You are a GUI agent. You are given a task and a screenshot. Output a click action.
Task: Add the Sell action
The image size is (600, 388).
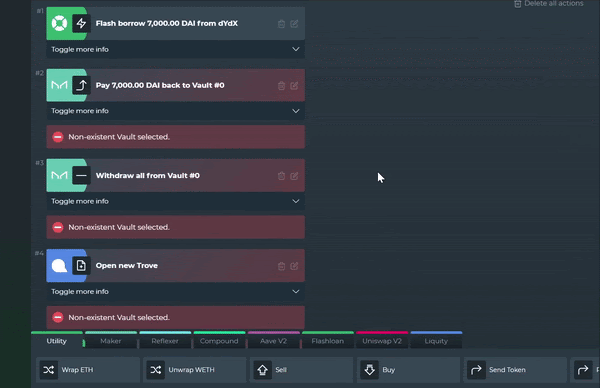(302, 370)
